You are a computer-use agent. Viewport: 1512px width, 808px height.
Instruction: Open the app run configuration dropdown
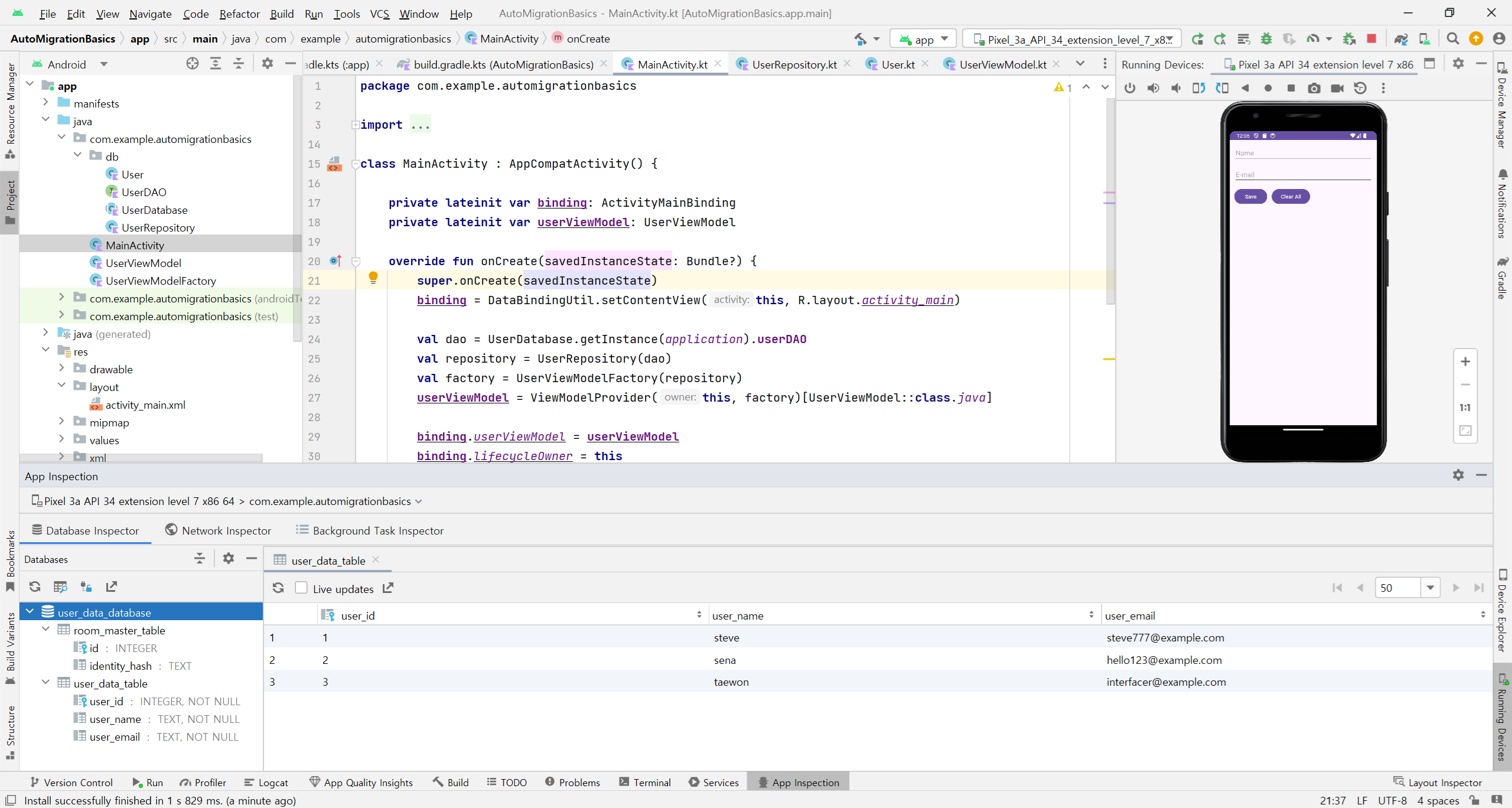point(923,39)
